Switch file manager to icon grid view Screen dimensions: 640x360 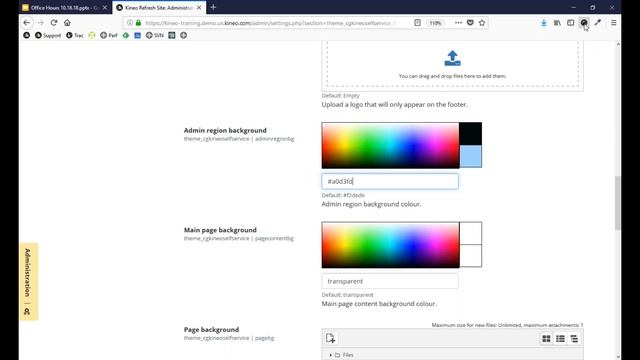pyautogui.click(x=546, y=339)
